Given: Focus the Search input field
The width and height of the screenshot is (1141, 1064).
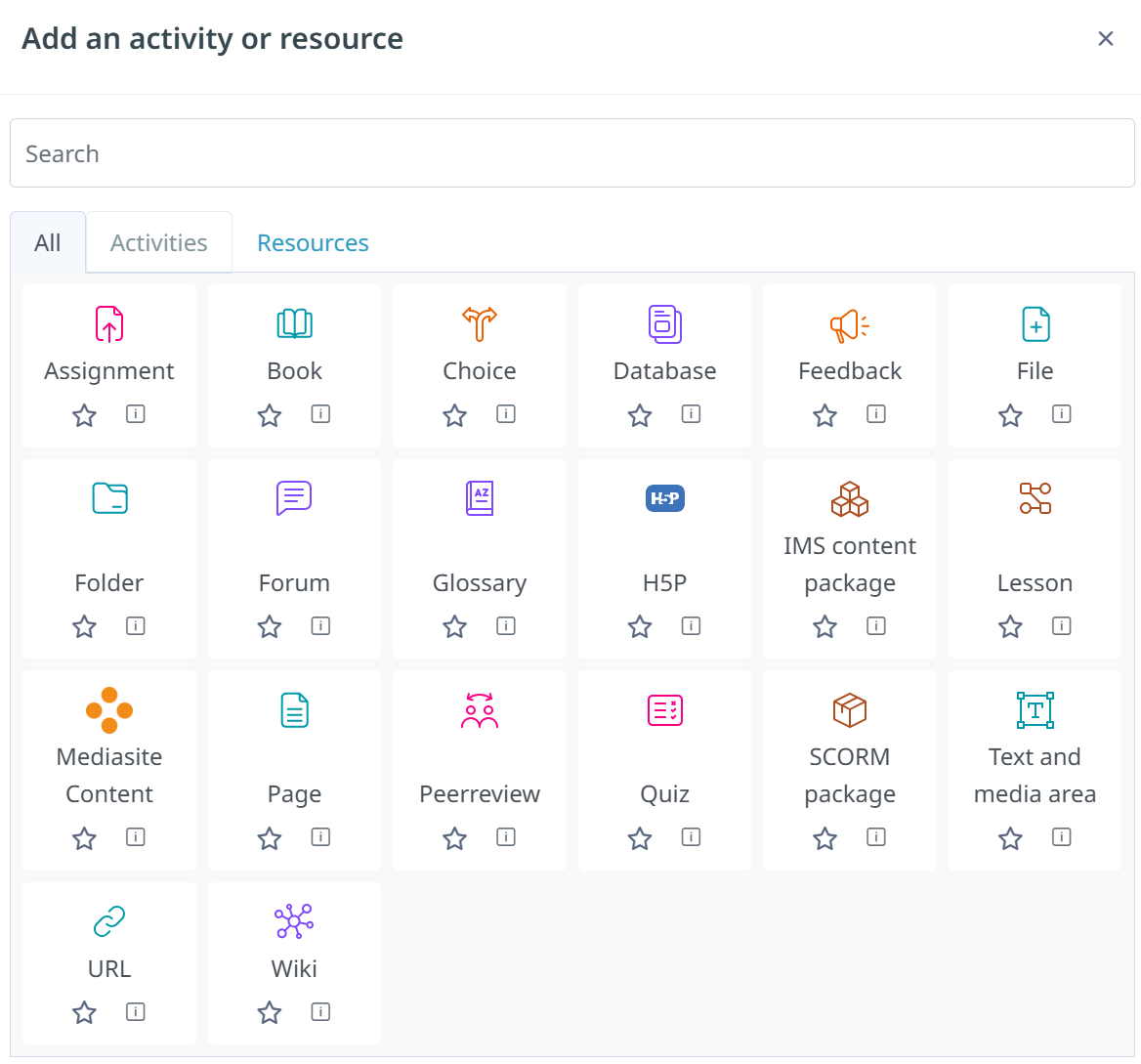Looking at the screenshot, I should point(571,153).
